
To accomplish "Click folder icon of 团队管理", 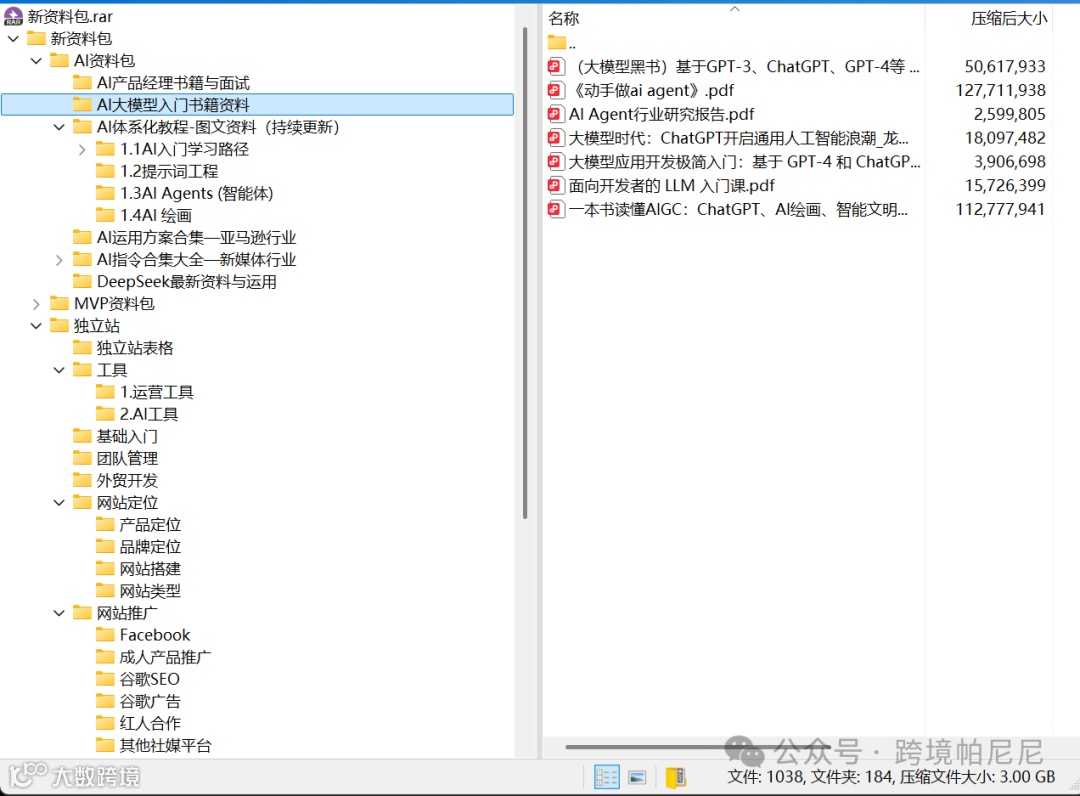I will pyautogui.click(x=83, y=458).
